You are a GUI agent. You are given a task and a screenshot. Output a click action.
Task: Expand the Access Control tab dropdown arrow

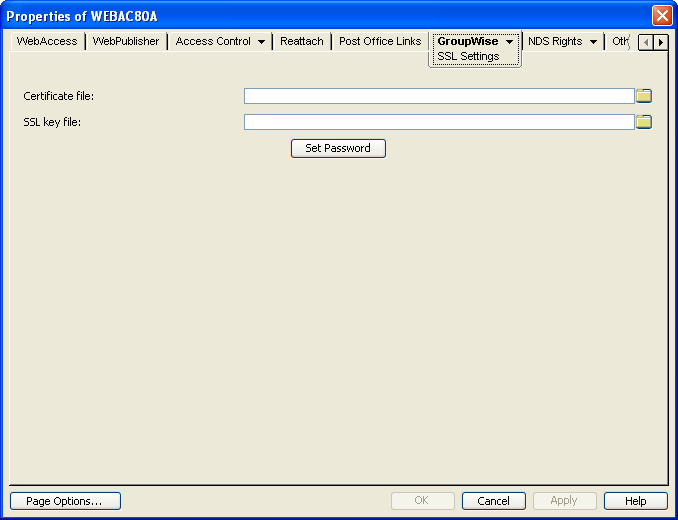[262, 42]
